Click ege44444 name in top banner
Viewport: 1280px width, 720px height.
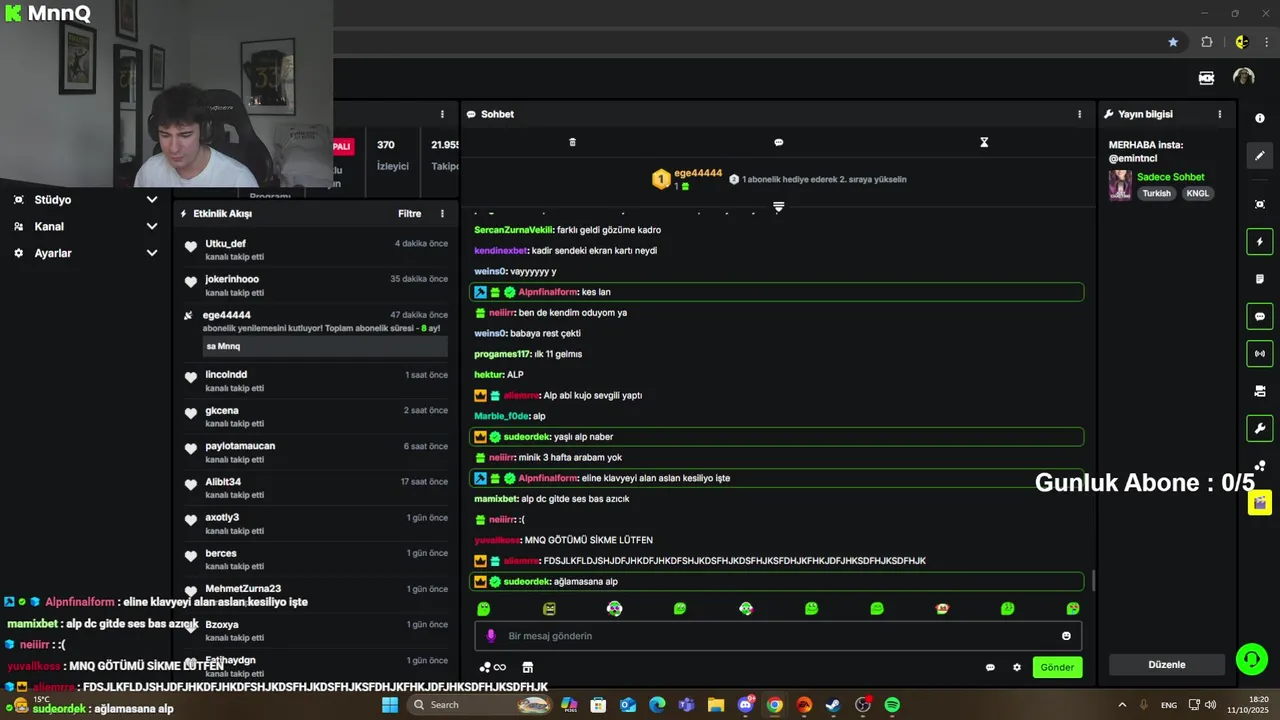[x=698, y=173]
